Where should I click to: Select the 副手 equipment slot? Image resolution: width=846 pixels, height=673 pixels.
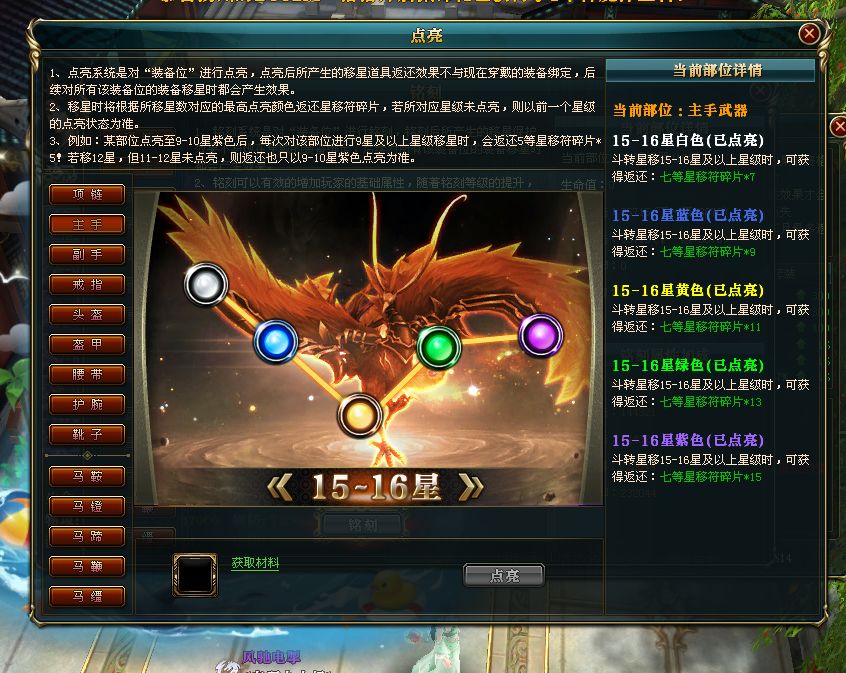tap(87, 254)
